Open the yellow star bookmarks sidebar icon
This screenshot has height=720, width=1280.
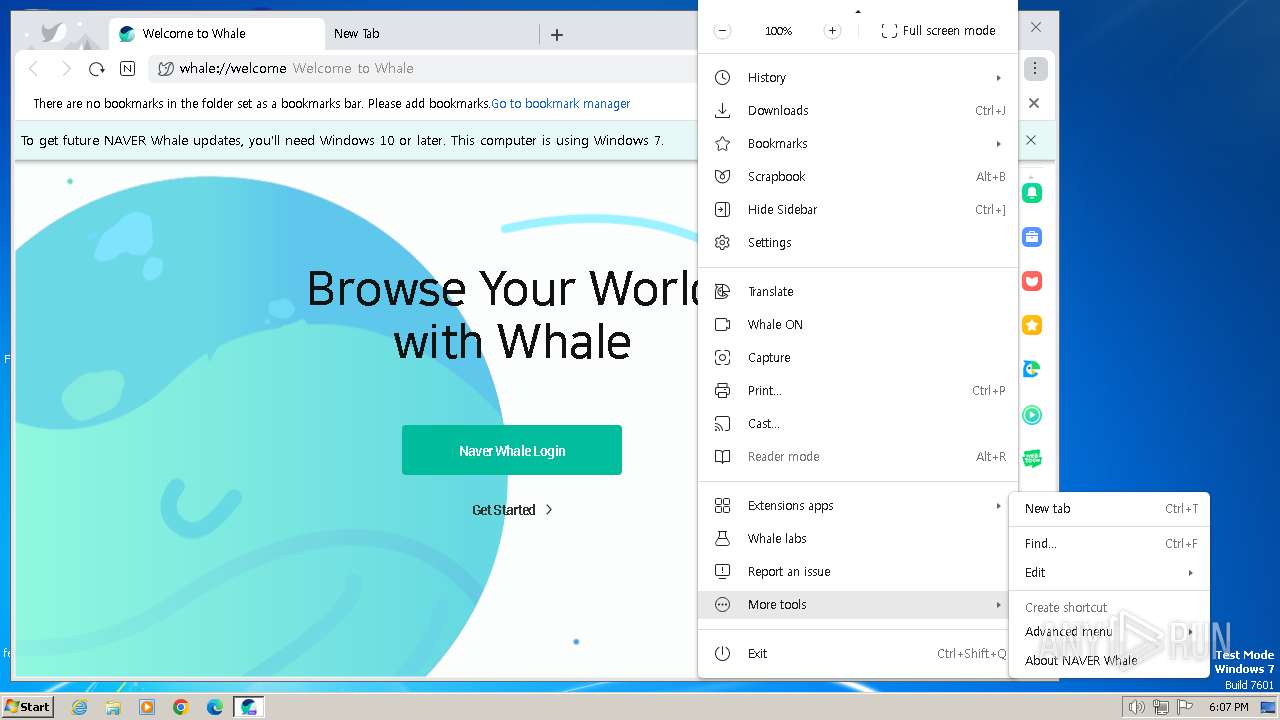point(1032,325)
